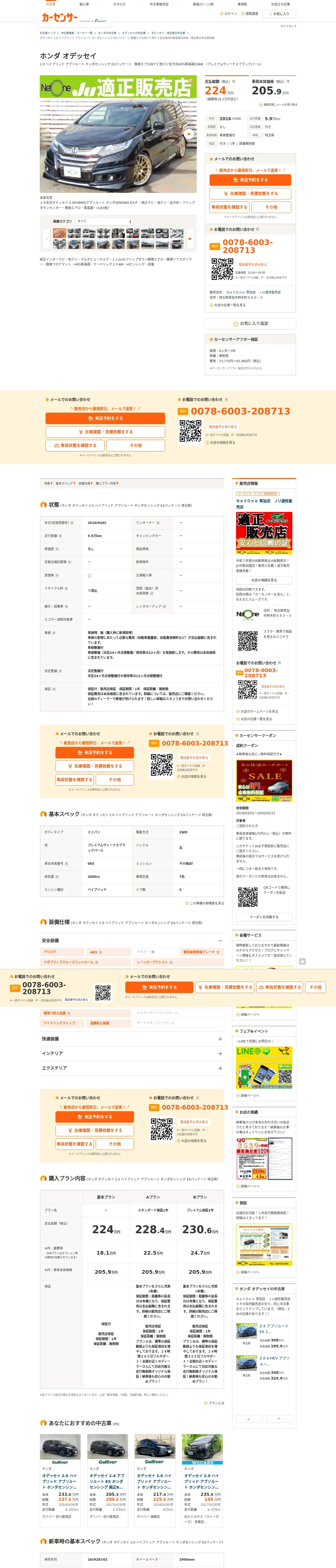Screen dimensions: 336x1568
Task: Click help icon next to レーンキープアシスト
Action: point(171,962)
